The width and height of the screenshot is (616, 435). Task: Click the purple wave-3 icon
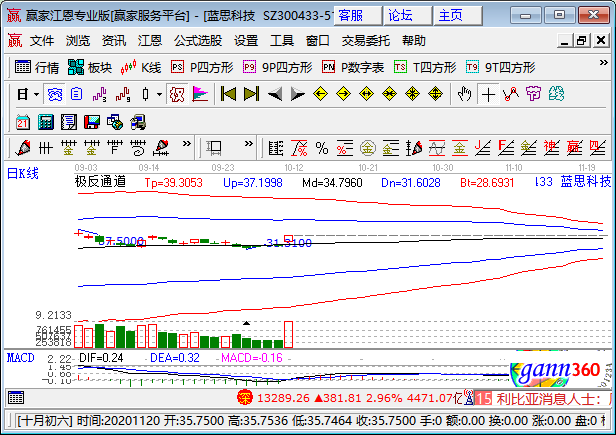pos(100,94)
